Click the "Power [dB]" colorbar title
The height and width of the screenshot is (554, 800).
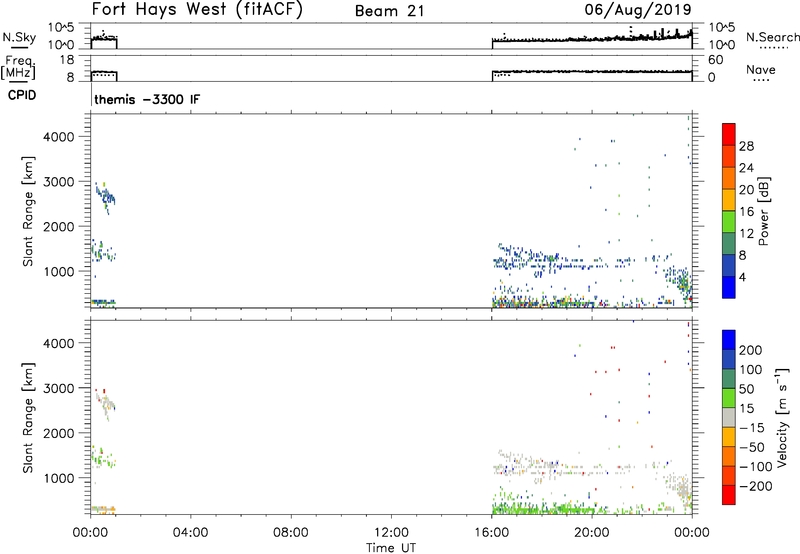[764, 211]
